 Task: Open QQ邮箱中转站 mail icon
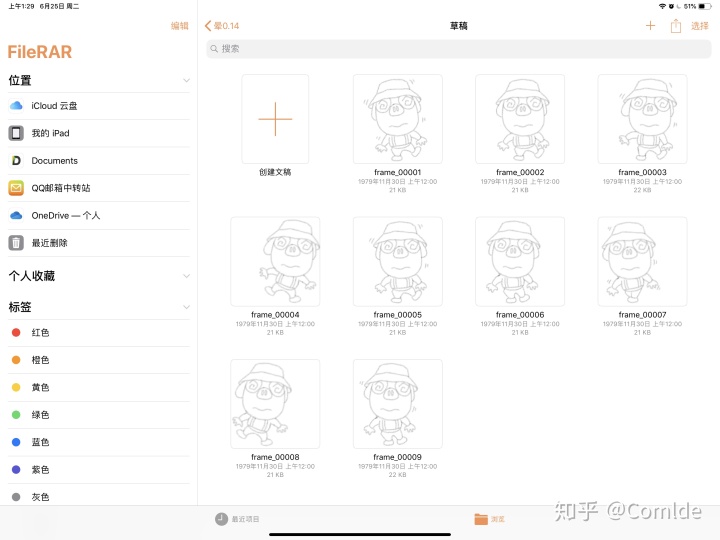pyautogui.click(x=16, y=188)
